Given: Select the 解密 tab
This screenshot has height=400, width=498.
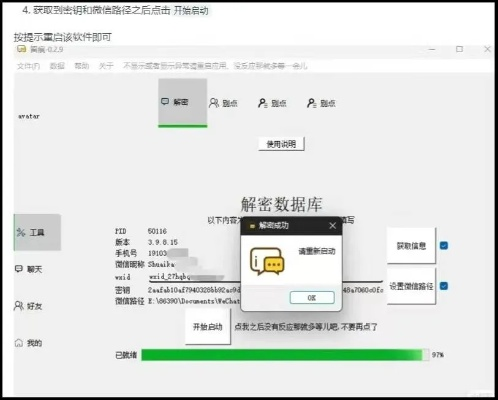Looking at the screenshot, I should (183, 103).
